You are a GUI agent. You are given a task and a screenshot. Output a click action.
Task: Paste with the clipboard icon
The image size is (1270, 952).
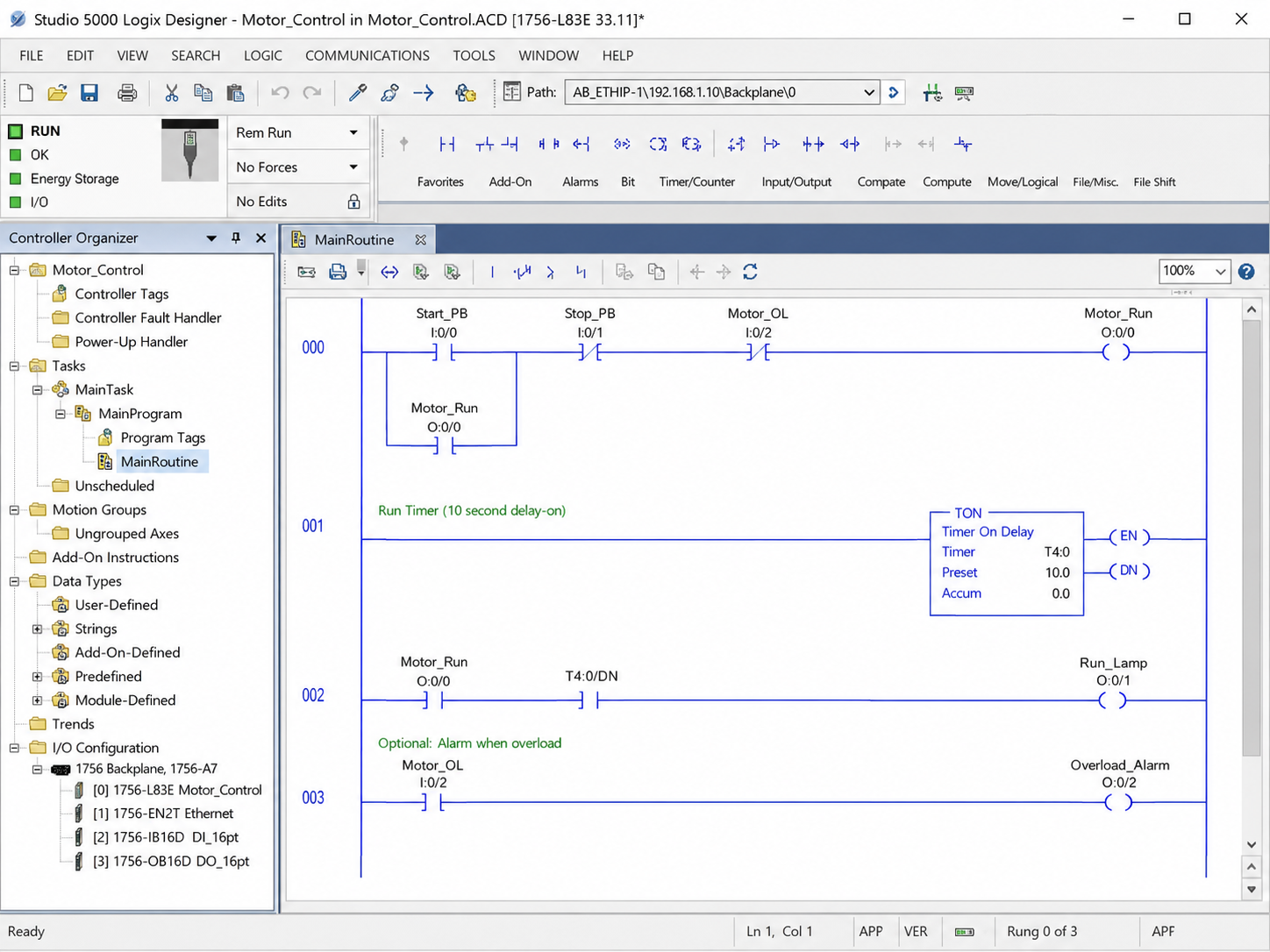click(x=235, y=93)
